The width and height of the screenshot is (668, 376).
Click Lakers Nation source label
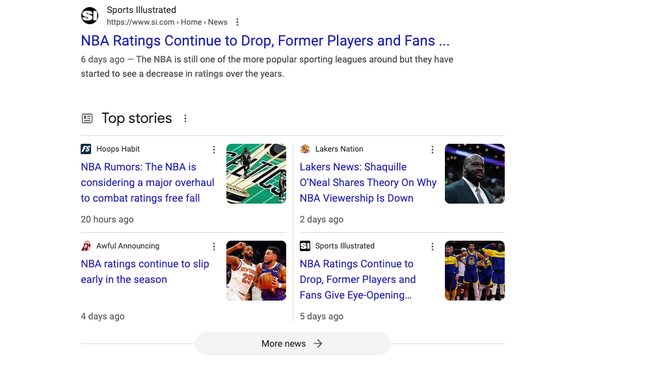click(339, 149)
